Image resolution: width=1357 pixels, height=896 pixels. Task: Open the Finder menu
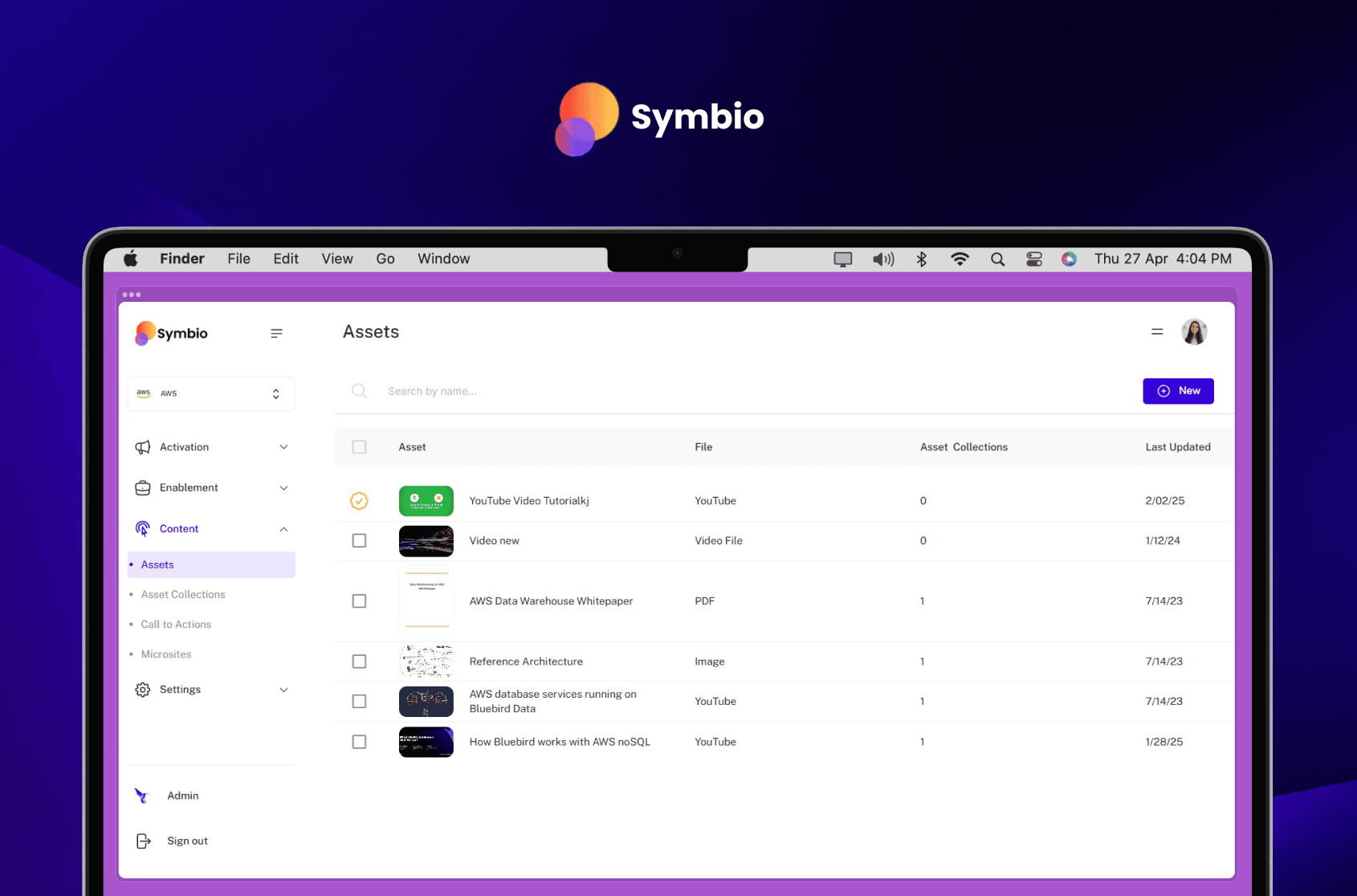click(x=182, y=259)
